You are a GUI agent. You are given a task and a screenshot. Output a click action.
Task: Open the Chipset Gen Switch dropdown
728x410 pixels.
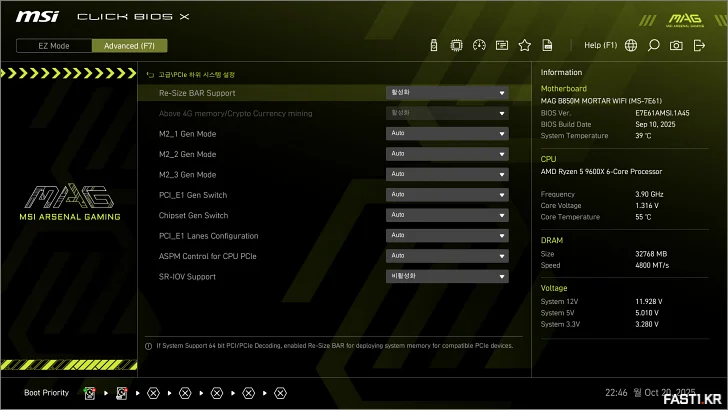pyautogui.click(x=447, y=215)
